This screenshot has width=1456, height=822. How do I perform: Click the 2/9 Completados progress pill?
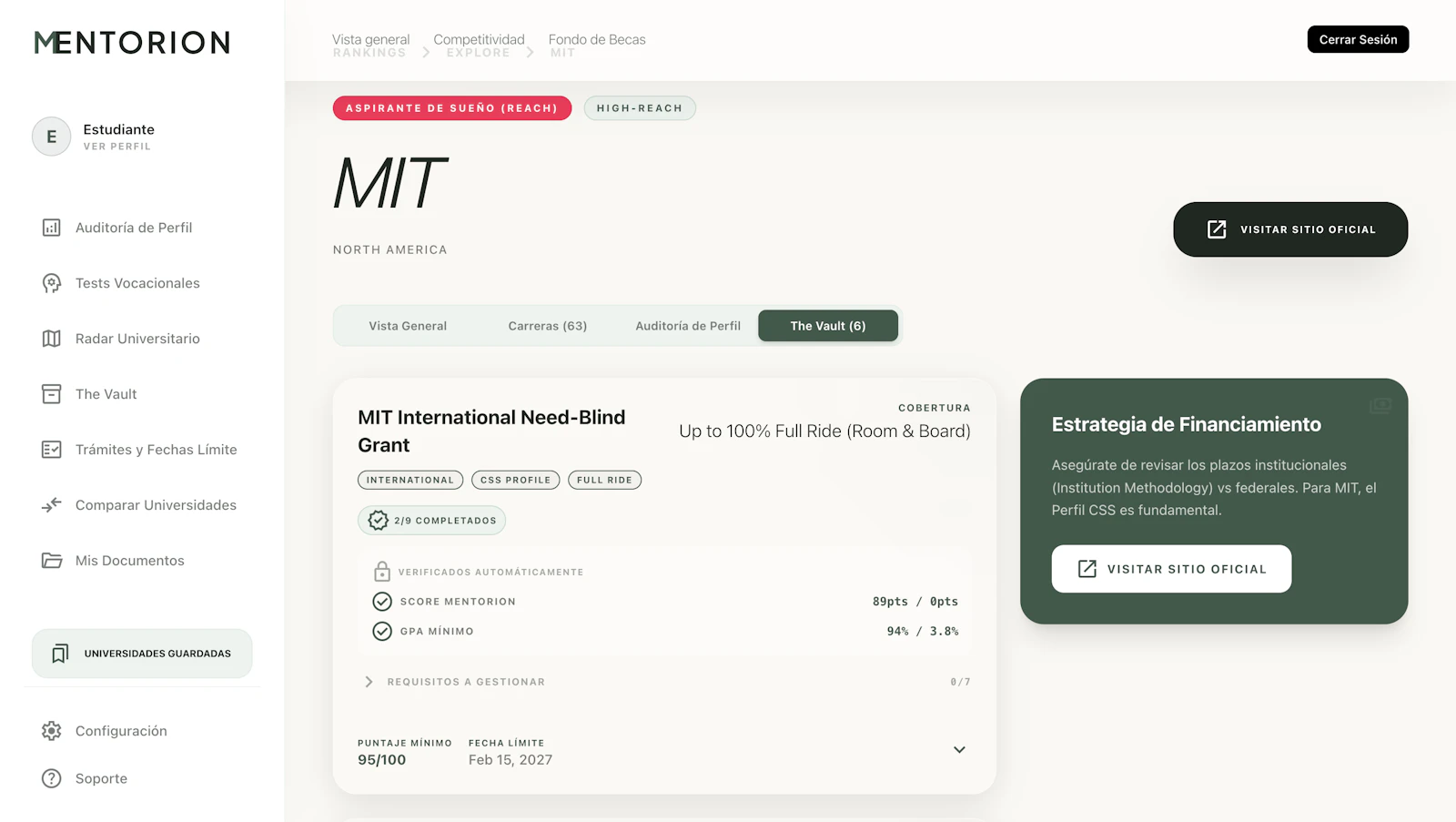pyautogui.click(x=431, y=520)
